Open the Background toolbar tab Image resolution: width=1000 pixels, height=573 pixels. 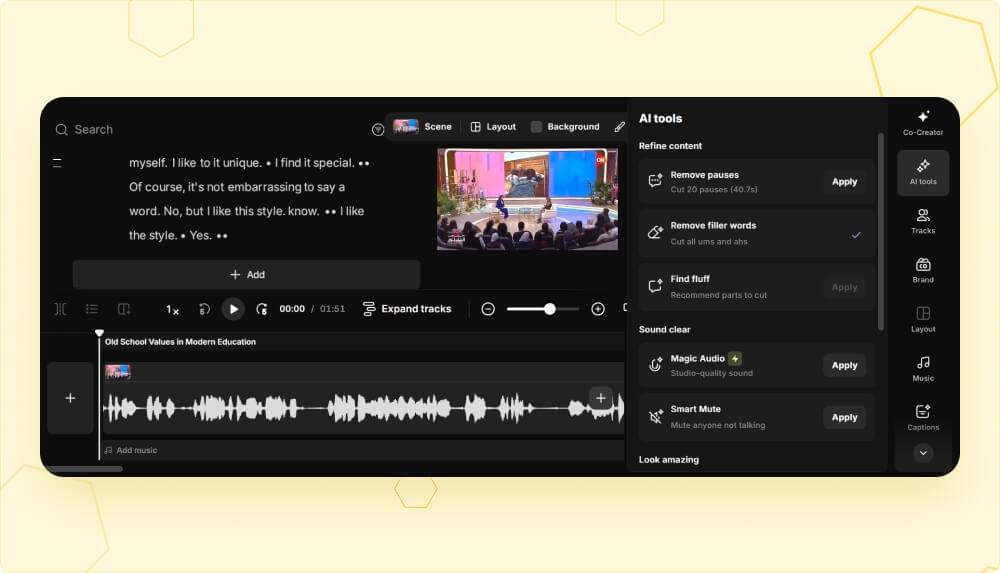(565, 126)
